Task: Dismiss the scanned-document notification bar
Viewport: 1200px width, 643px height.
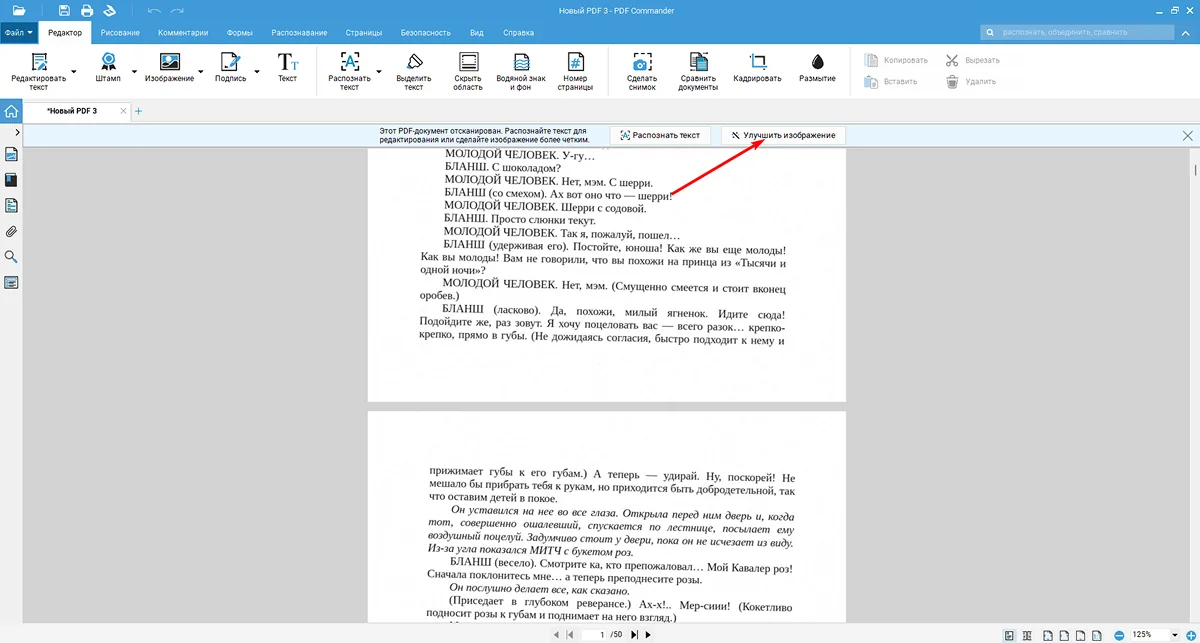Action: click(x=1187, y=135)
